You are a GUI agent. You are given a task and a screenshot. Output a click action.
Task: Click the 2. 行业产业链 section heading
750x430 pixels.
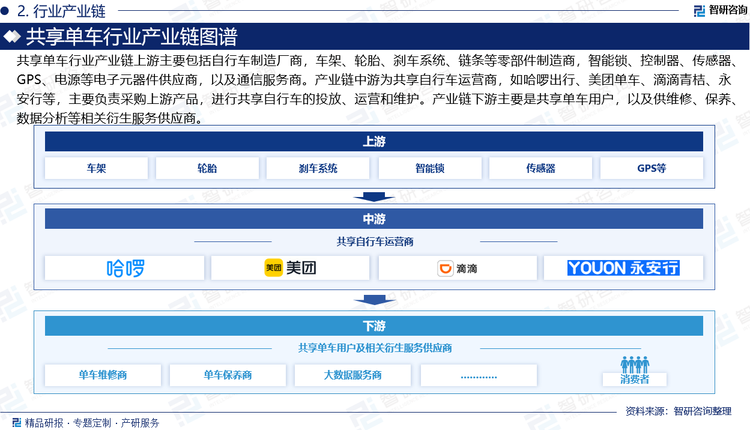click(61, 11)
